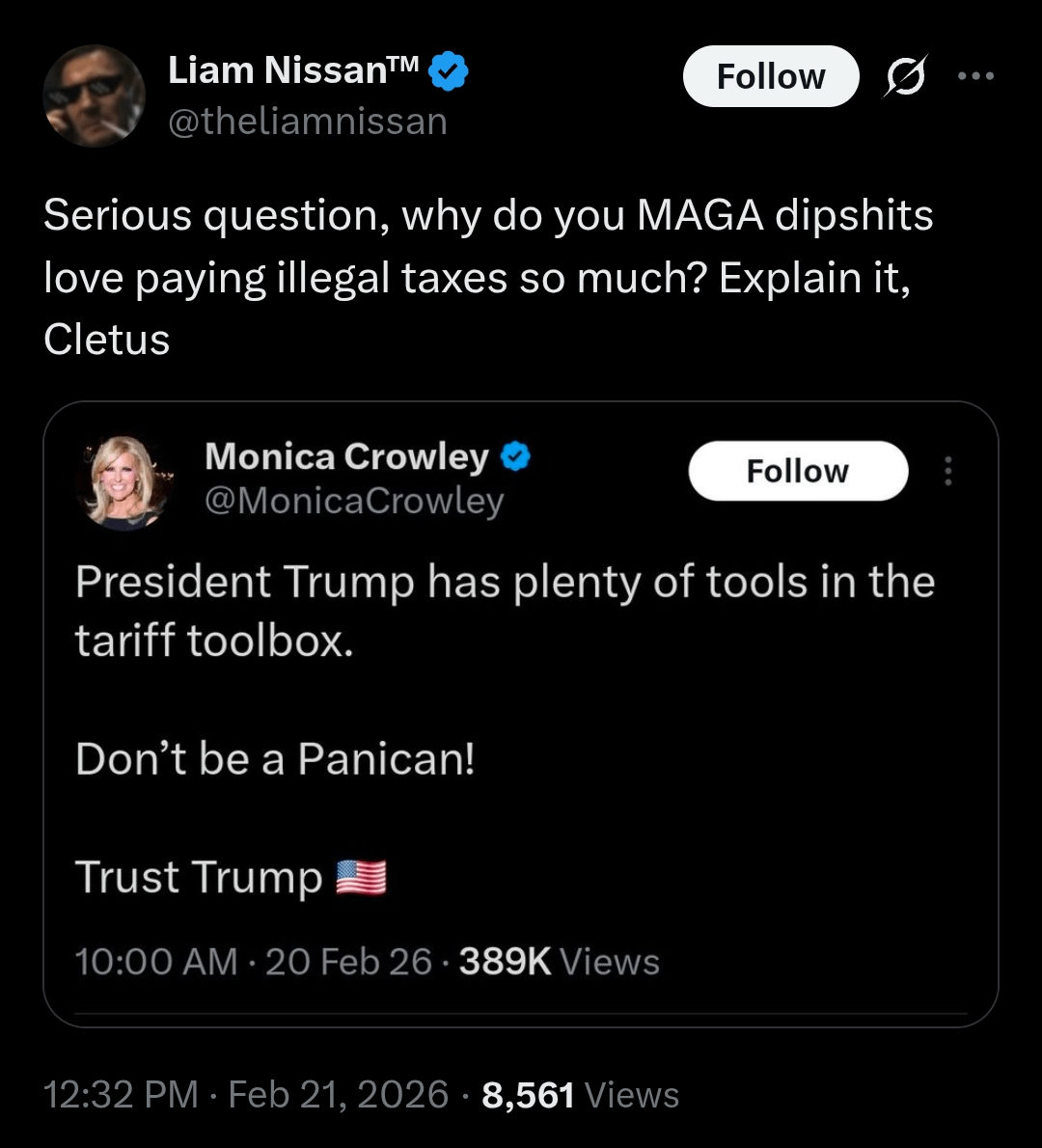Open Monica Crowley's profile picture
1042x1148 pixels.
tap(124, 480)
